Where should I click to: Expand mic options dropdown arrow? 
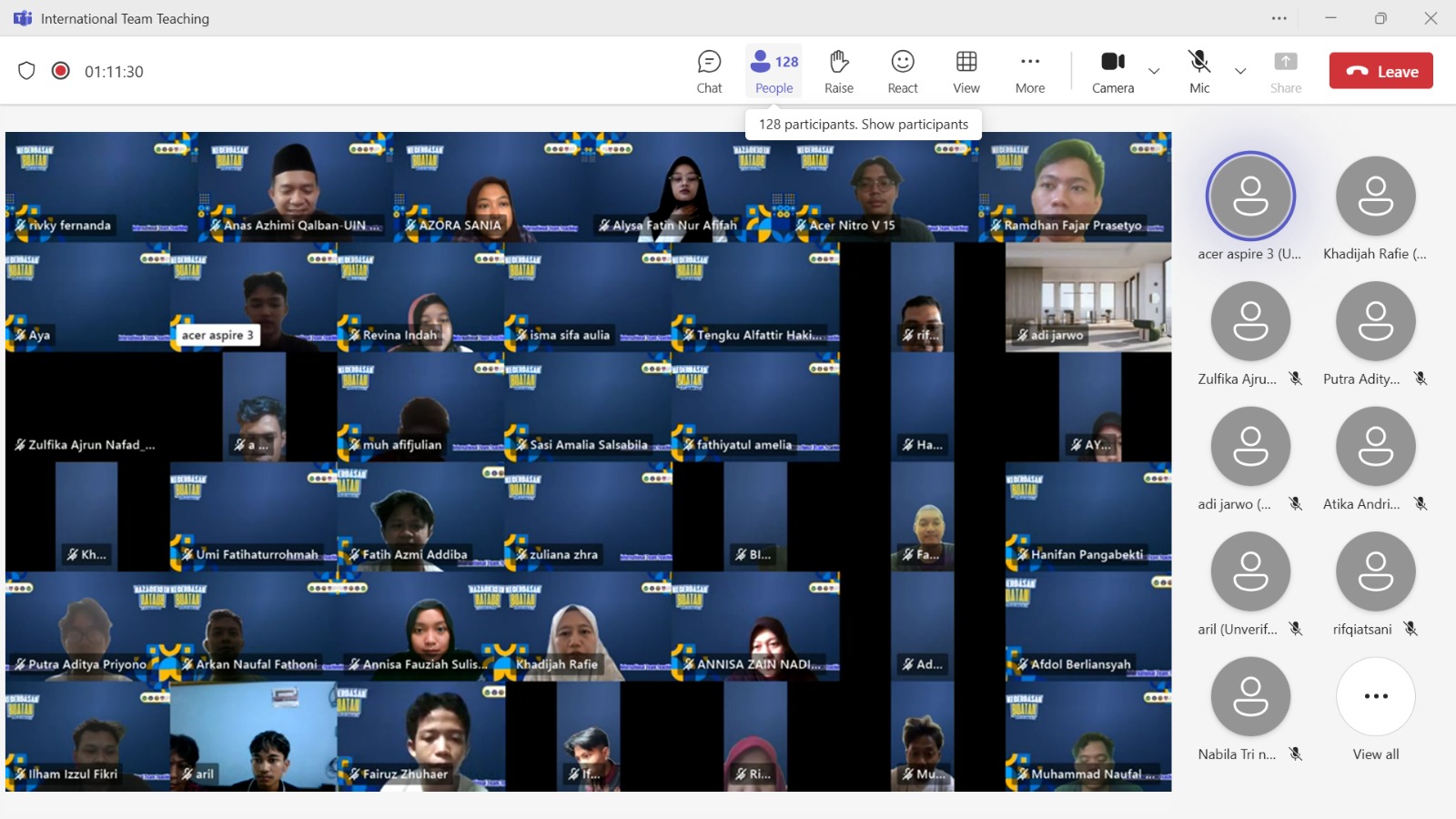(1240, 71)
